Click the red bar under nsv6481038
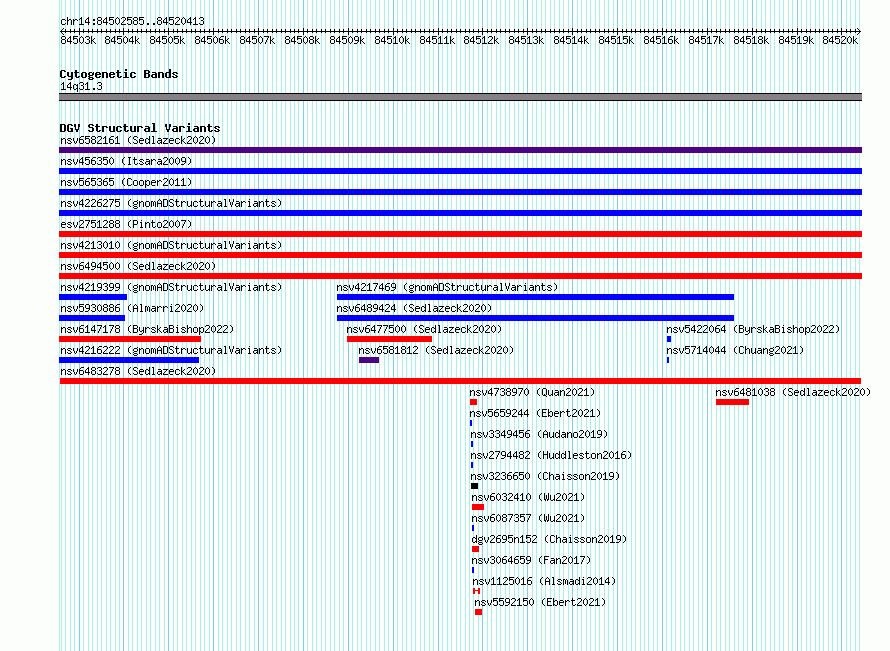 [x=732, y=402]
